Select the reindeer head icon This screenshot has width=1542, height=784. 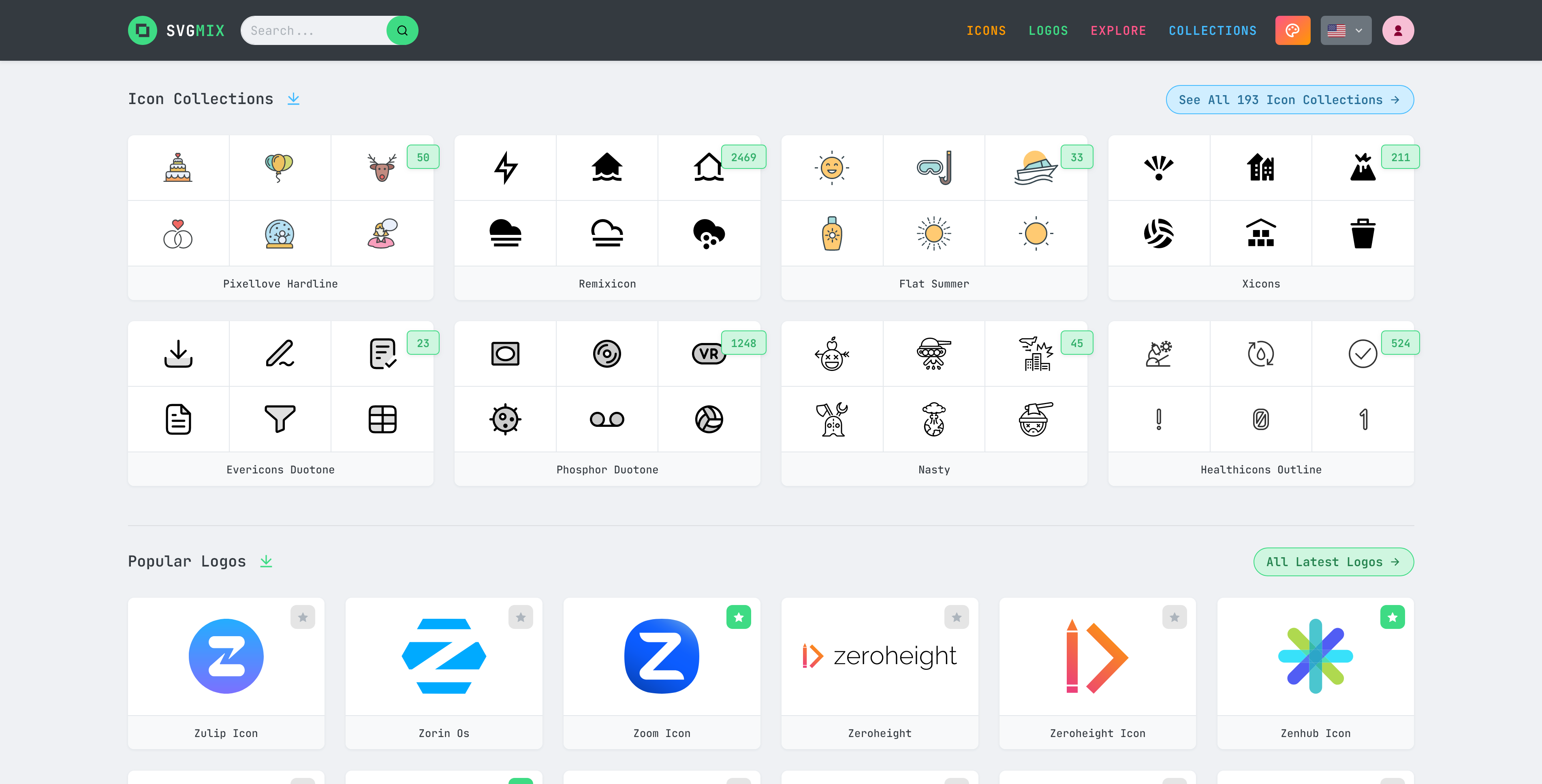382,168
